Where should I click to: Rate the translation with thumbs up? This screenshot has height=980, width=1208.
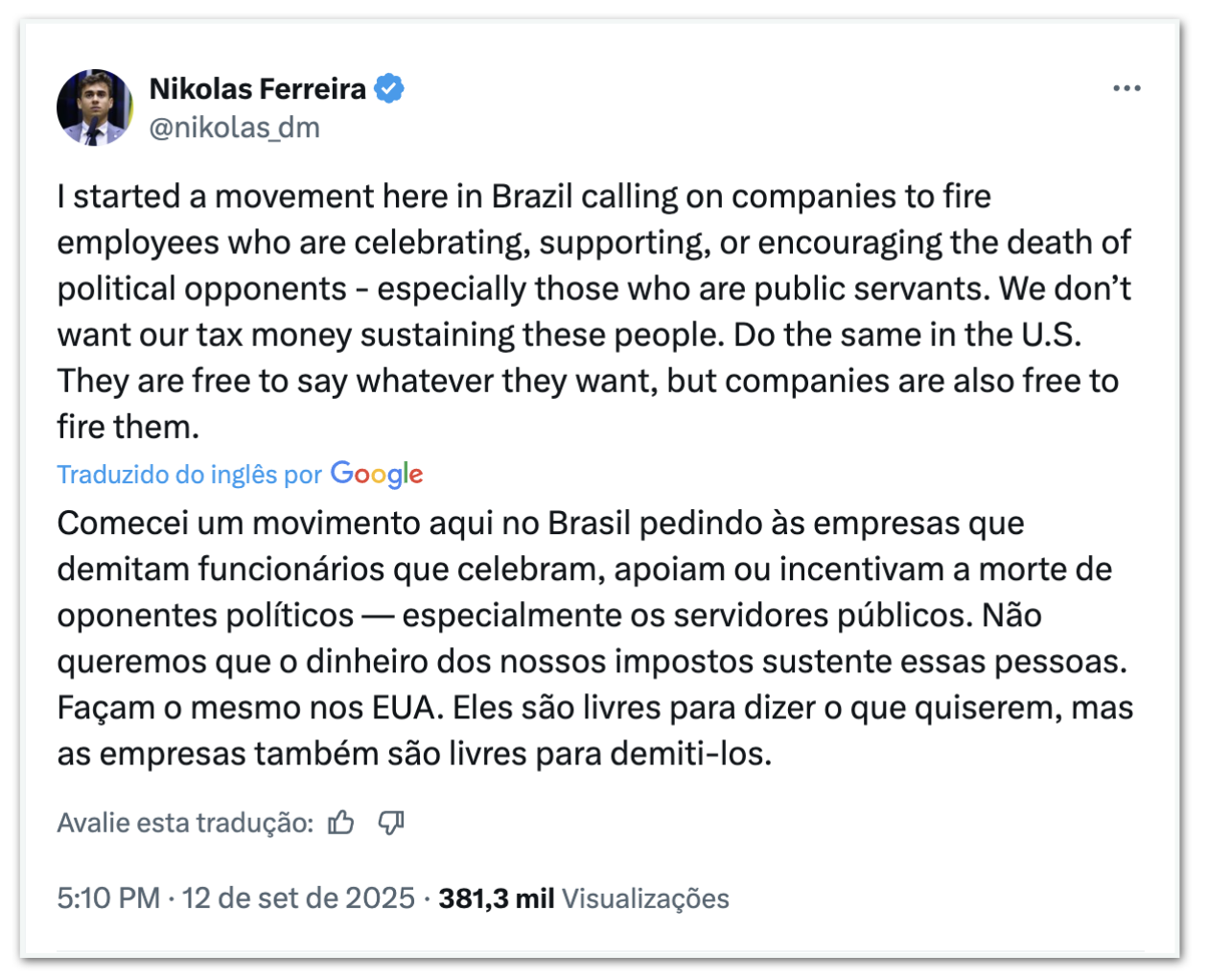341,823
